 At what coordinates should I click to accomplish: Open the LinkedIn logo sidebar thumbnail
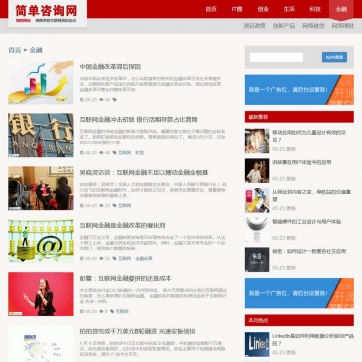tap(257, 344)
